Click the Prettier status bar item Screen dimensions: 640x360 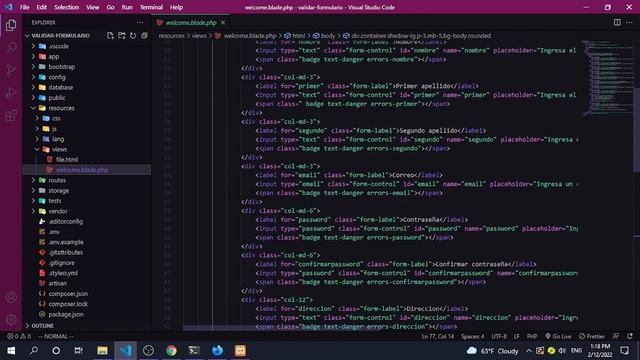coord(591,336)
